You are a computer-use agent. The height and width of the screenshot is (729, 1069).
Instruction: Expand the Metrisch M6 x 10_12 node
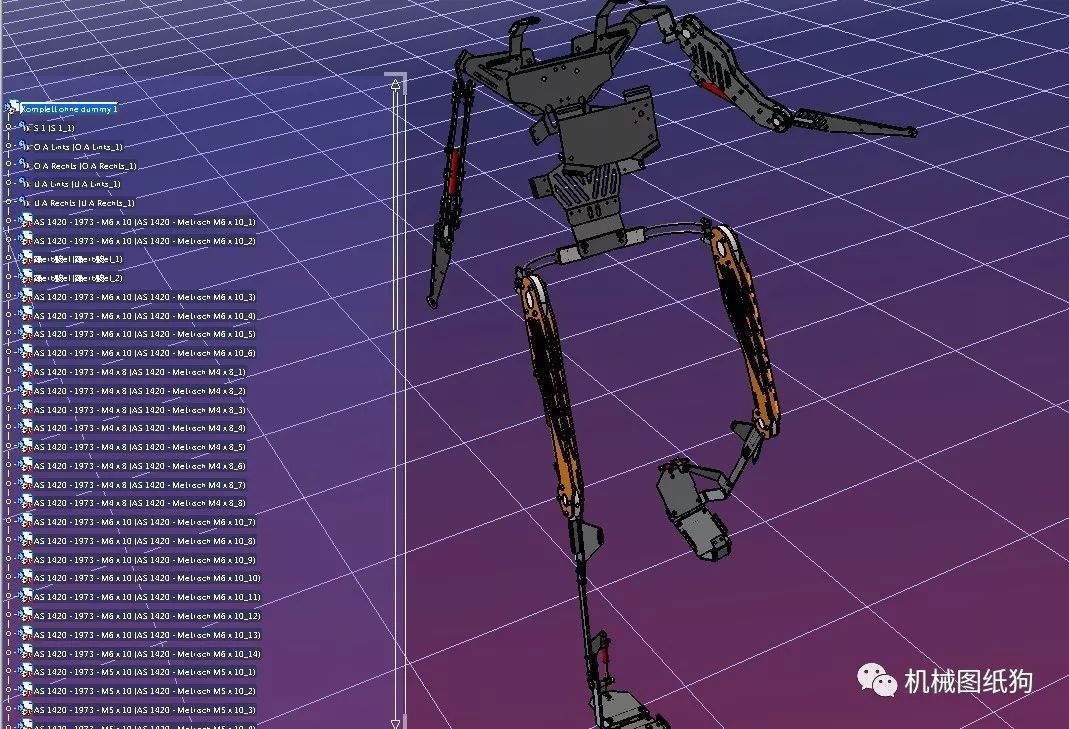tap(9, 614)
